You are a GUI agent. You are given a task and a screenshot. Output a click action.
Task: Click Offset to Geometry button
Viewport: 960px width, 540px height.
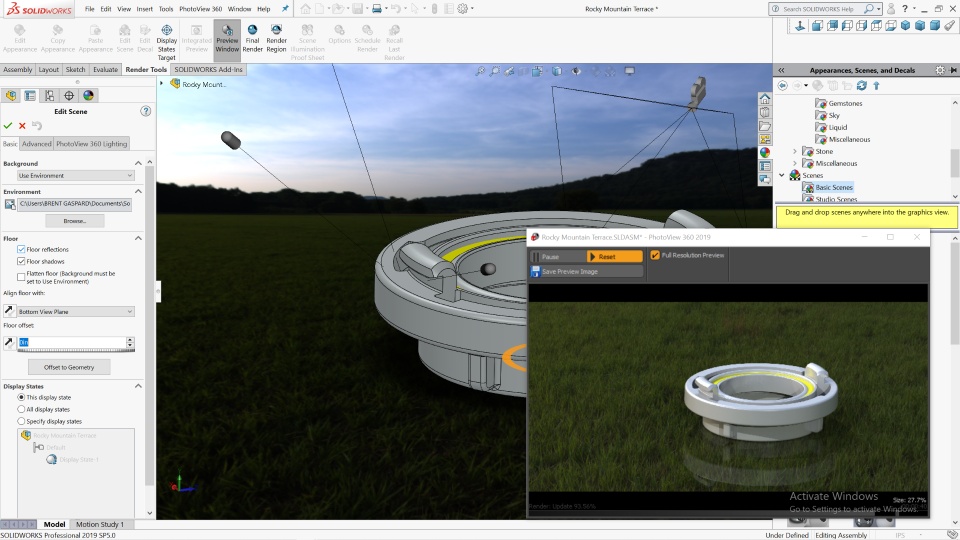69,367
